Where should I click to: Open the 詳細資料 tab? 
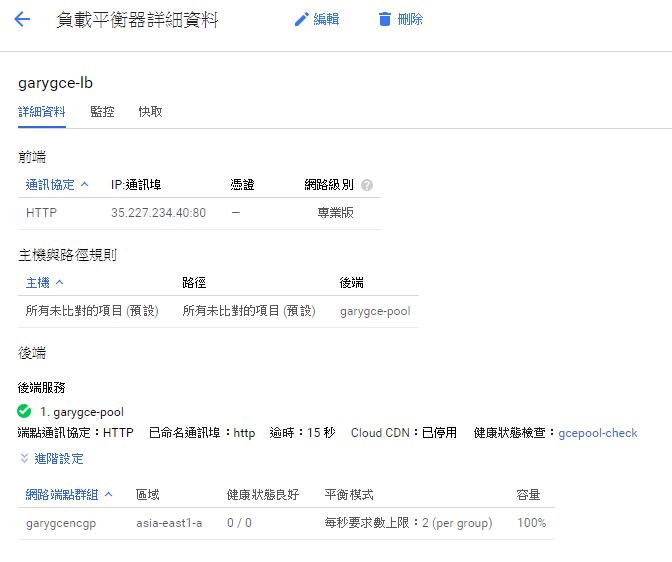tap(42, 112)
